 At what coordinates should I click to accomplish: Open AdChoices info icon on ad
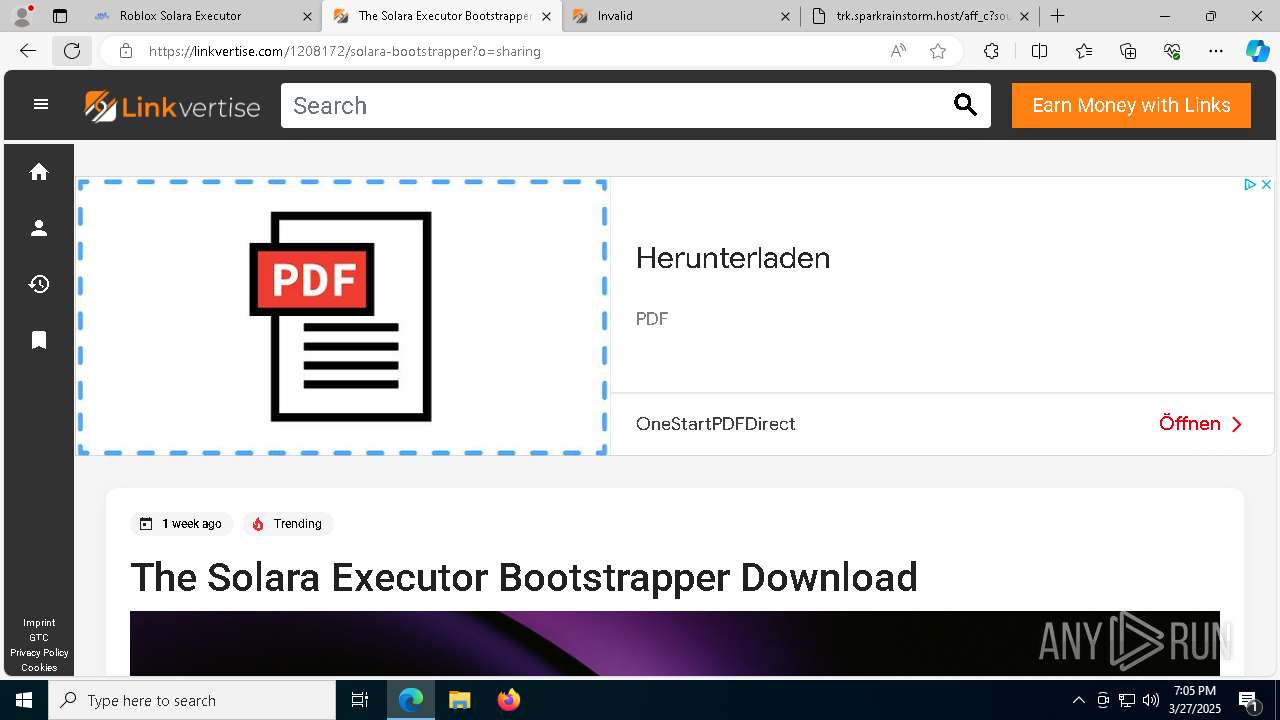pyautogui.click(x=1249, y=185)
